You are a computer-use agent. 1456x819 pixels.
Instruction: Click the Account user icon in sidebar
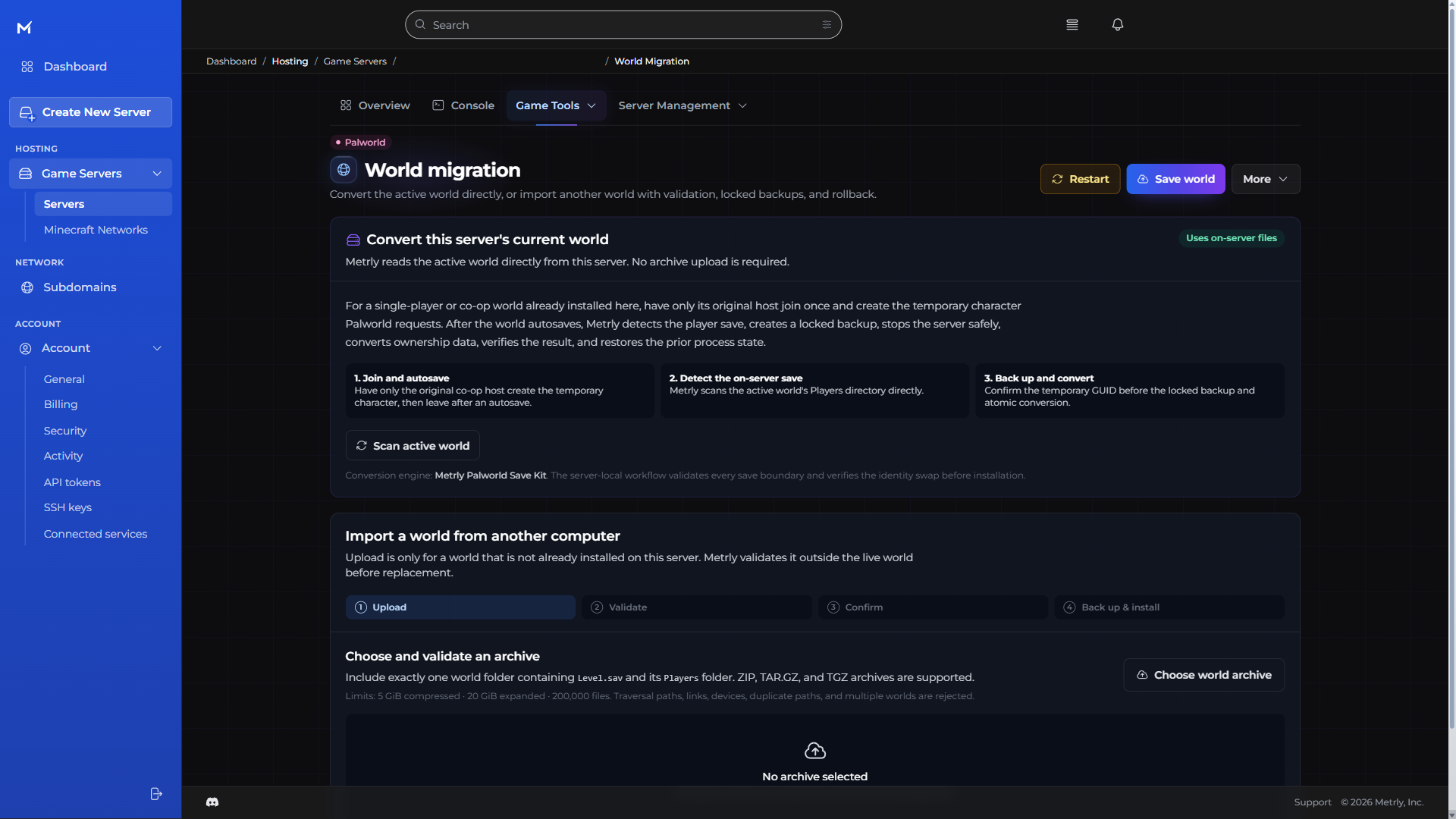point(25,349)
